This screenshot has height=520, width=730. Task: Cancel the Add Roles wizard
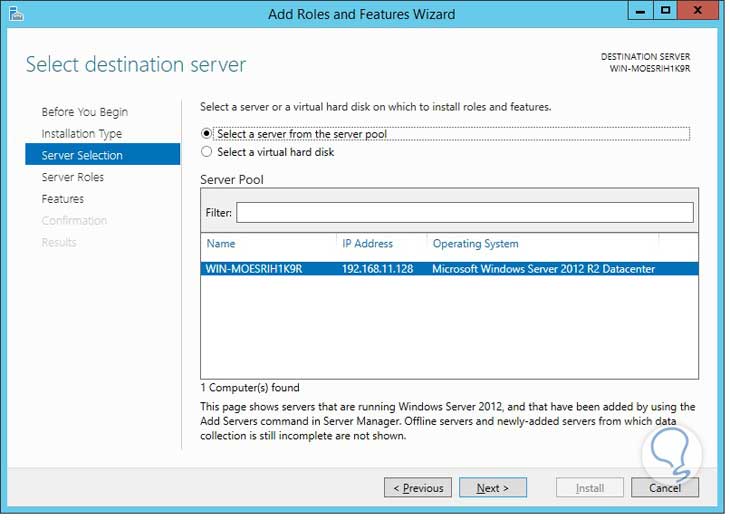pyautogui.click(x=665, y=488)
